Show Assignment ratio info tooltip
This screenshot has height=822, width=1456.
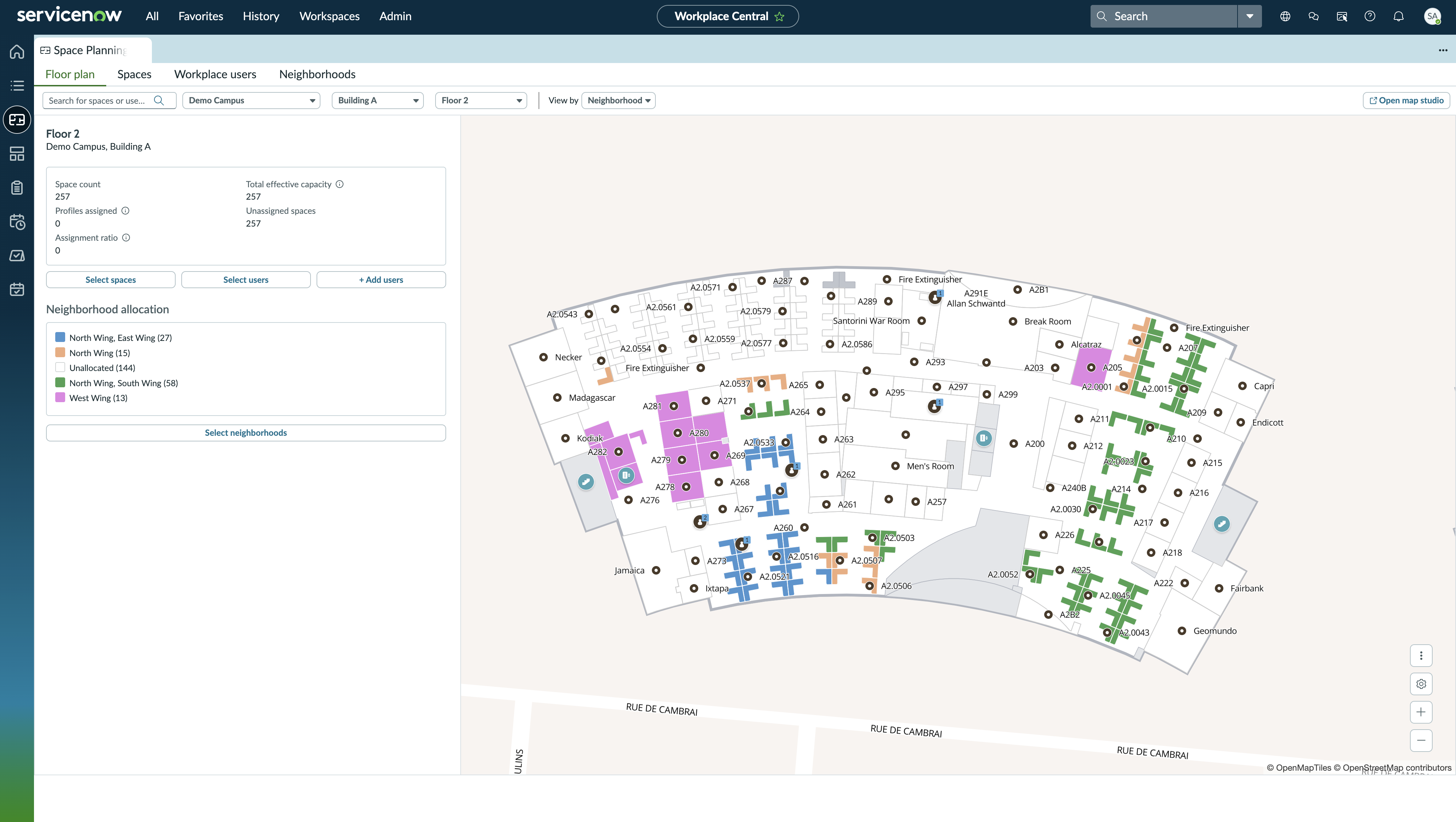click(126, 238)
